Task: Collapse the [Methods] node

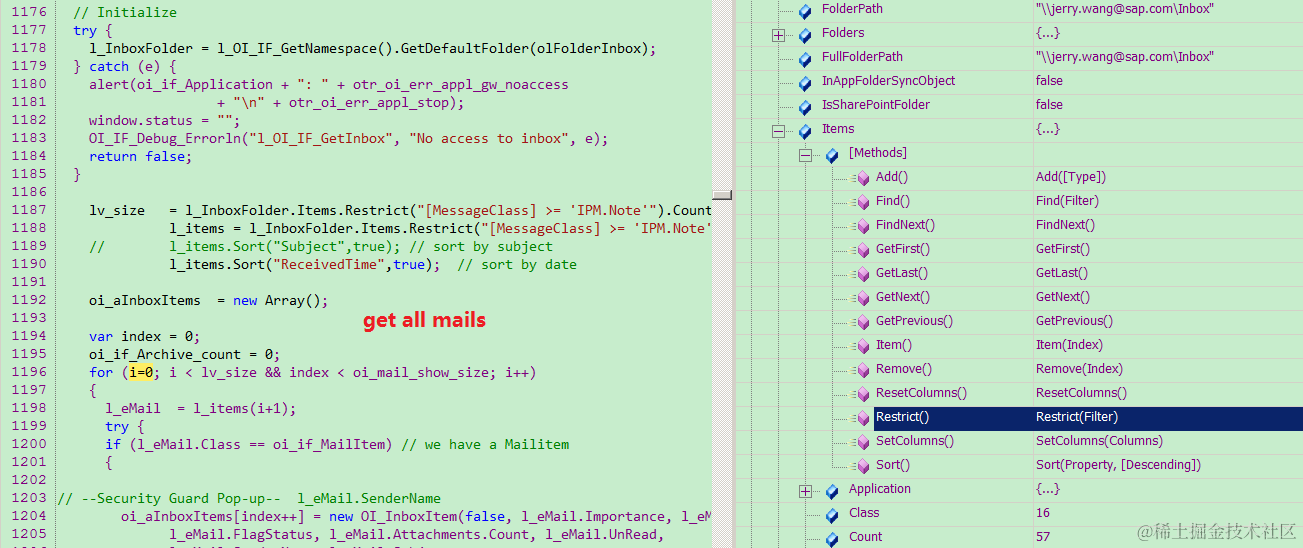Action: 805,155
